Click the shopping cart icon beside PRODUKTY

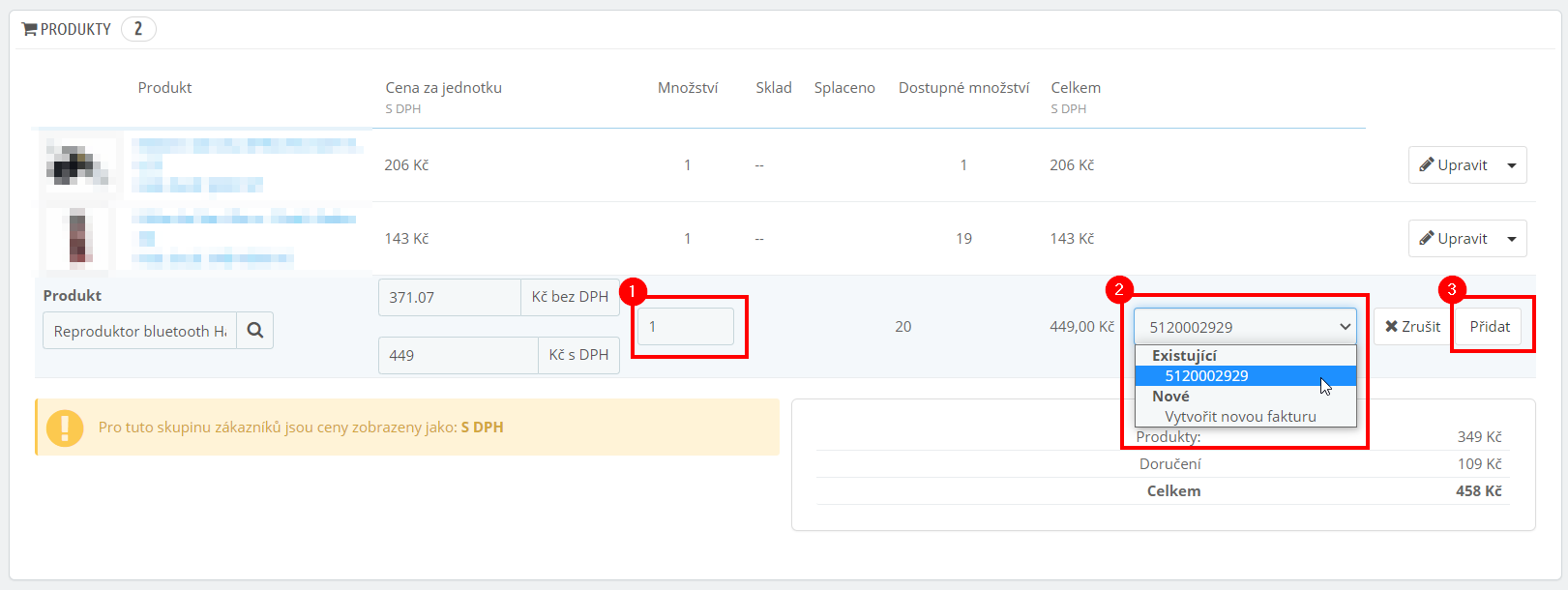click(x=29, y=29)
